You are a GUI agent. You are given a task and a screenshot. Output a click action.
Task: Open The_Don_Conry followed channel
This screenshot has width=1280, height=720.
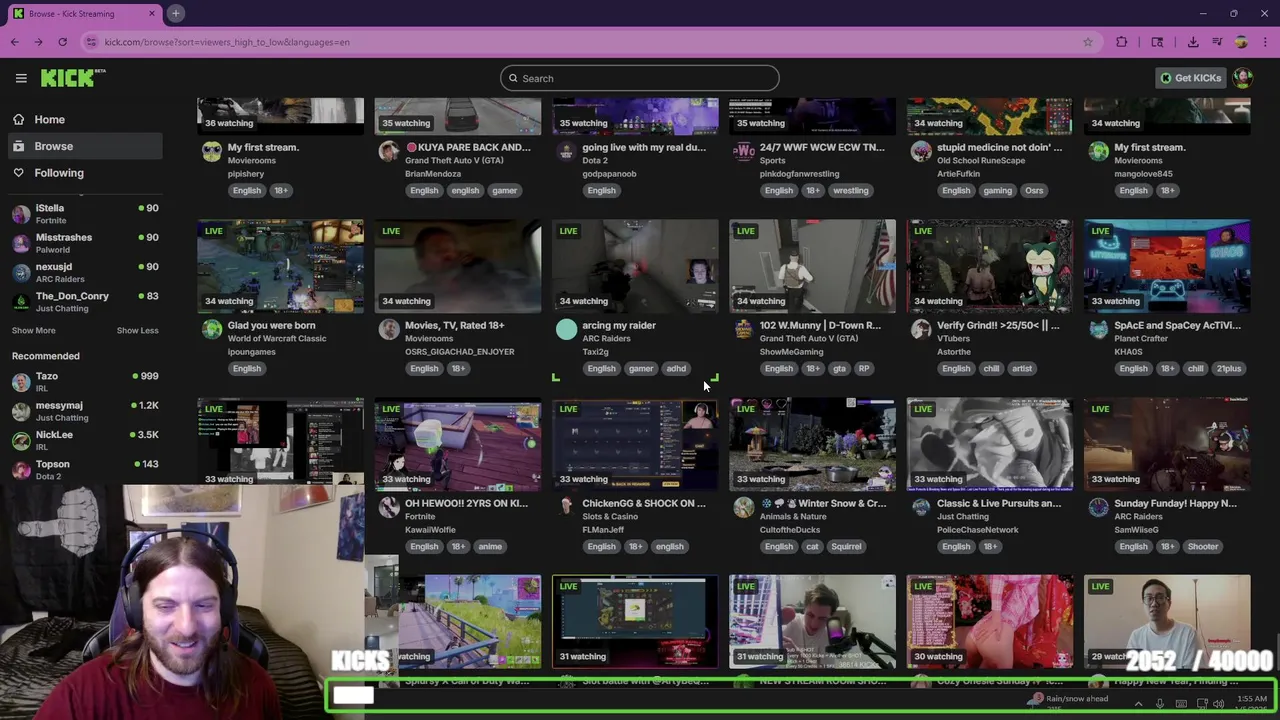pyautogui.click(x=84, y=301)
